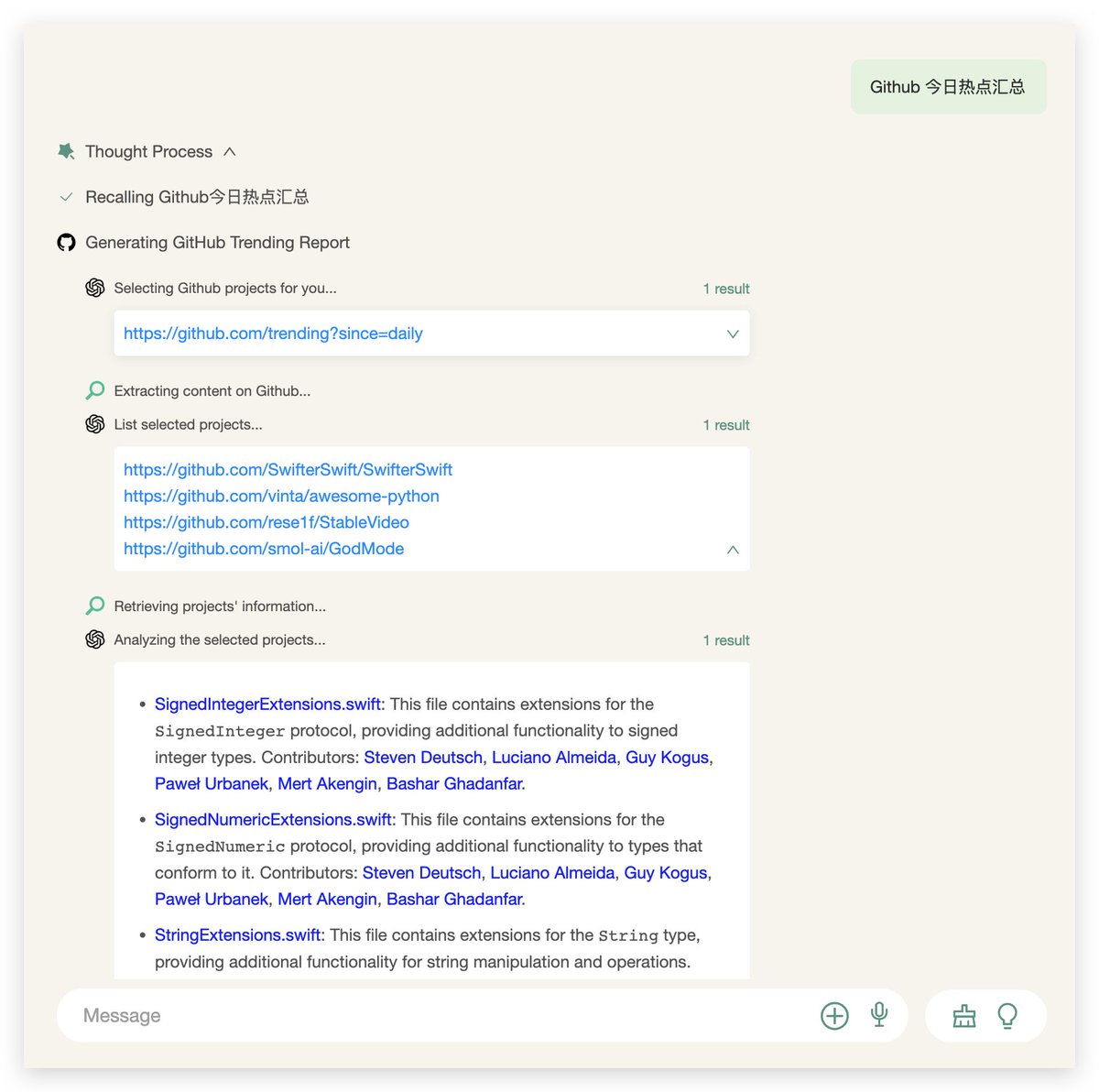Click the leaf icon beside Thought Process
The width and height of the screenshot is (1099, 1092).
[x=65, y=151]
